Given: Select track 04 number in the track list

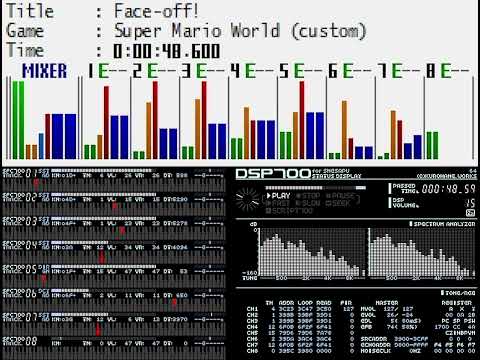Looking at the screenshot, I should 31,245.
